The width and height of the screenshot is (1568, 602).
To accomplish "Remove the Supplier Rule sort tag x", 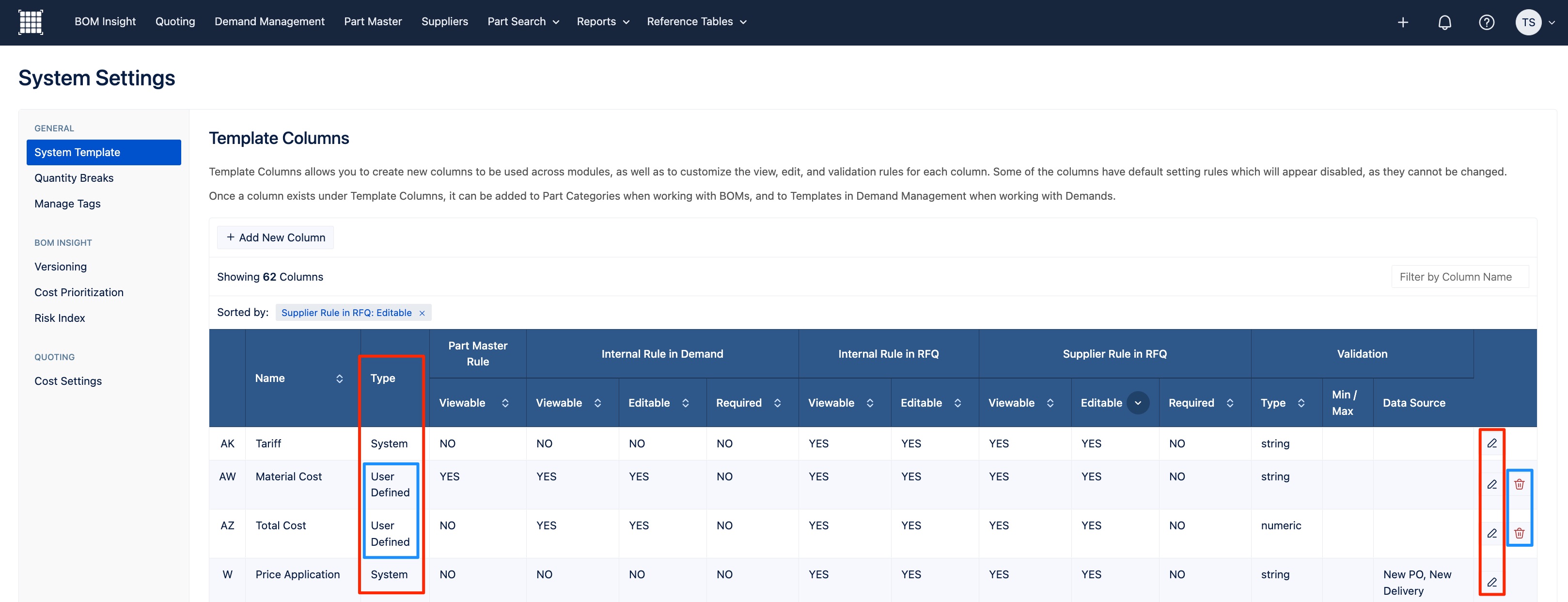I will pos(422,313).
